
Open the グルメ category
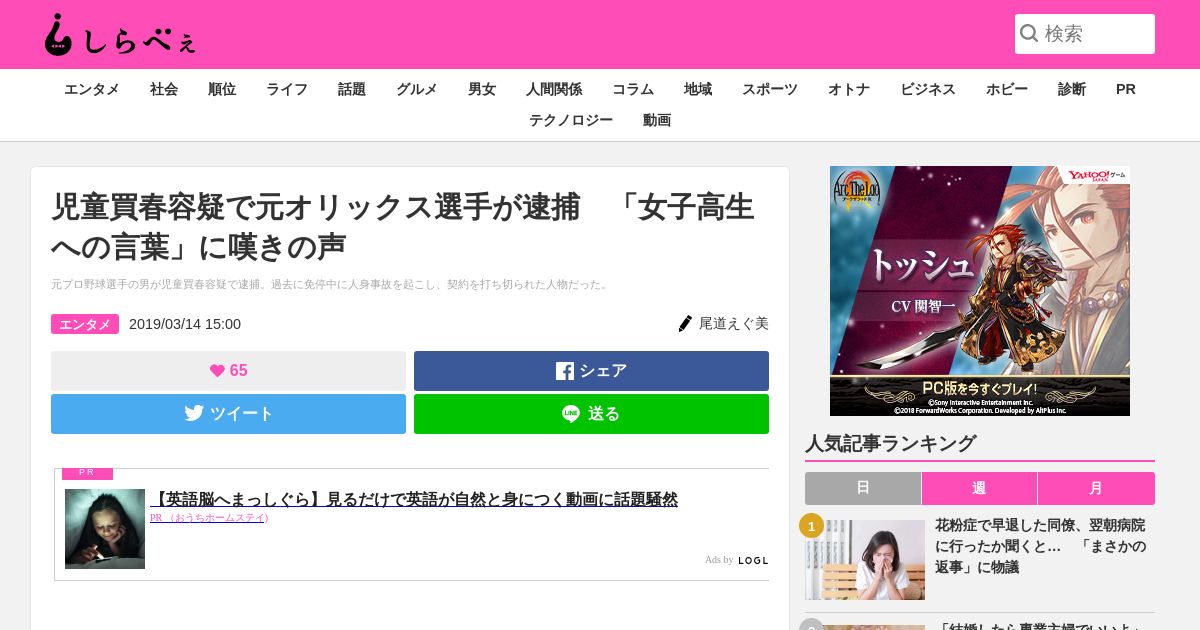[x=417, y=89]
